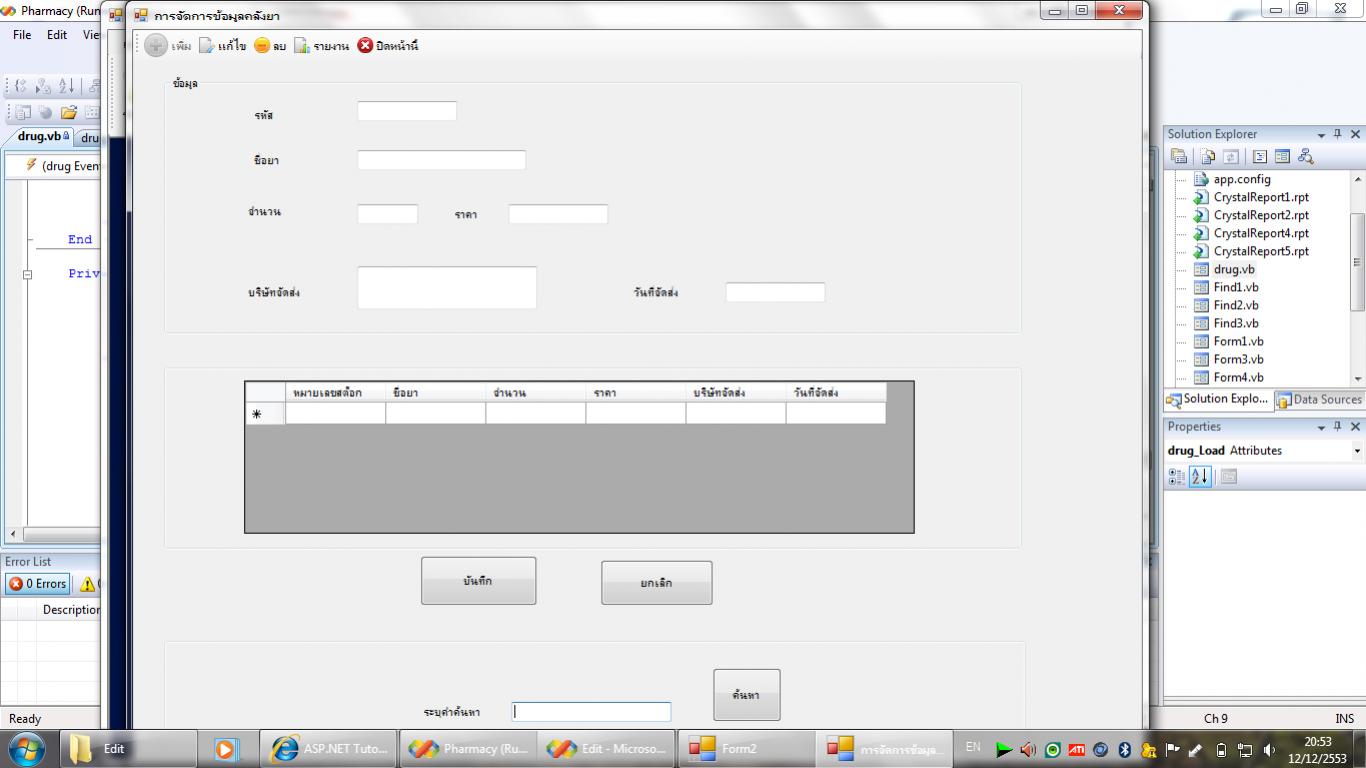Open Windows Media Player from the taskbar
1366x768 pixels.
click(227, 748)
